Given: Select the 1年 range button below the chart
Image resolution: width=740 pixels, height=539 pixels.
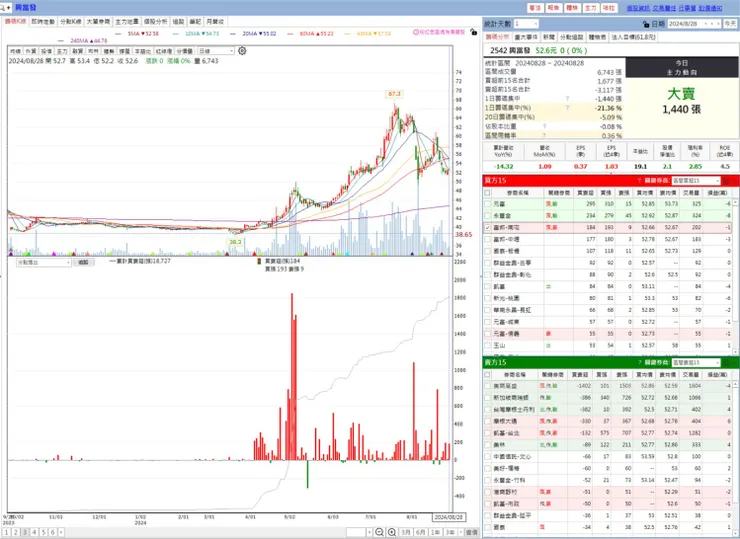Looking at the screenshot, I should (435, 532).
